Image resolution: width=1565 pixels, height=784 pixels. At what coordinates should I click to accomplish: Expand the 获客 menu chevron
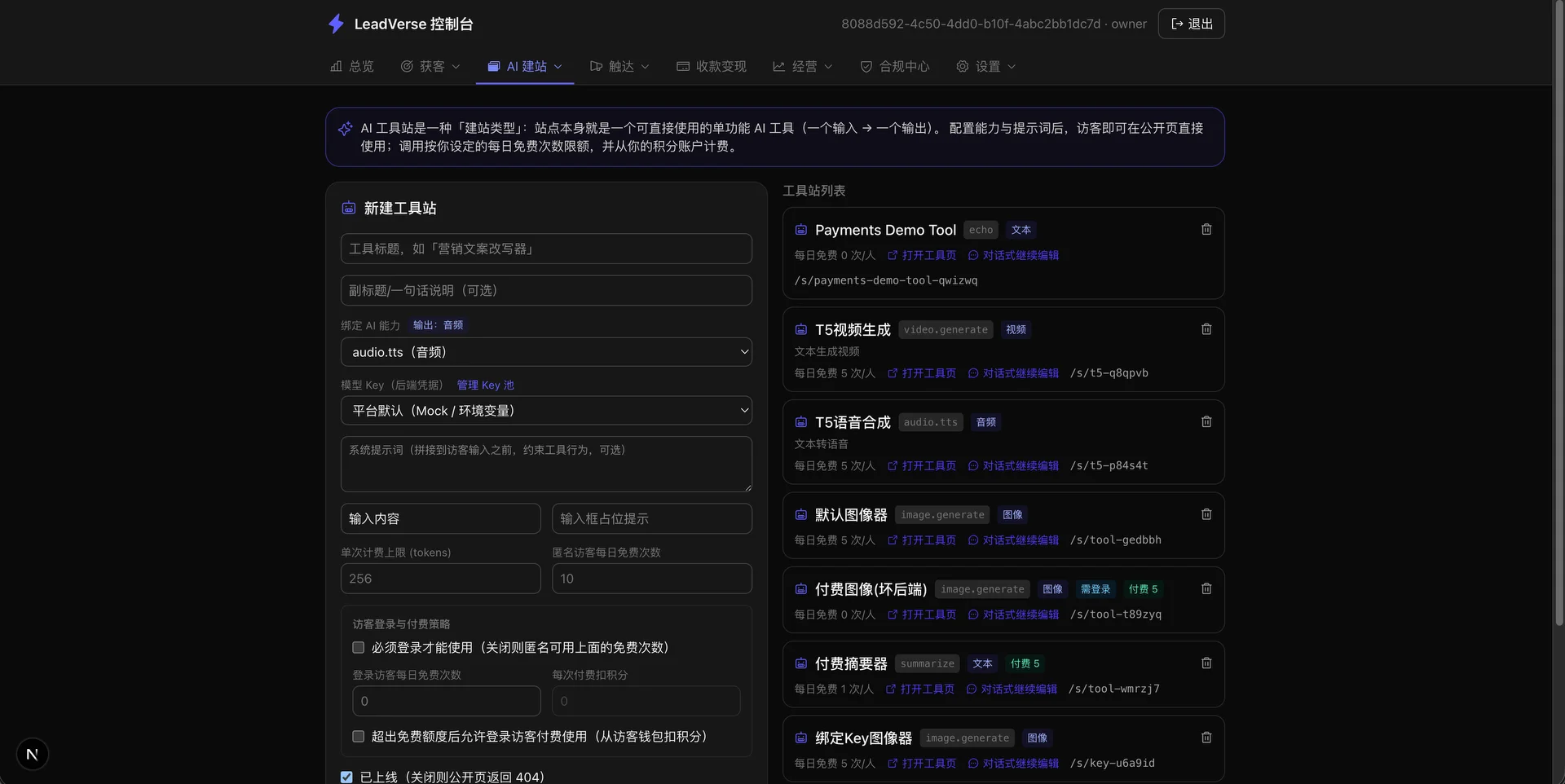pos(456,67)
